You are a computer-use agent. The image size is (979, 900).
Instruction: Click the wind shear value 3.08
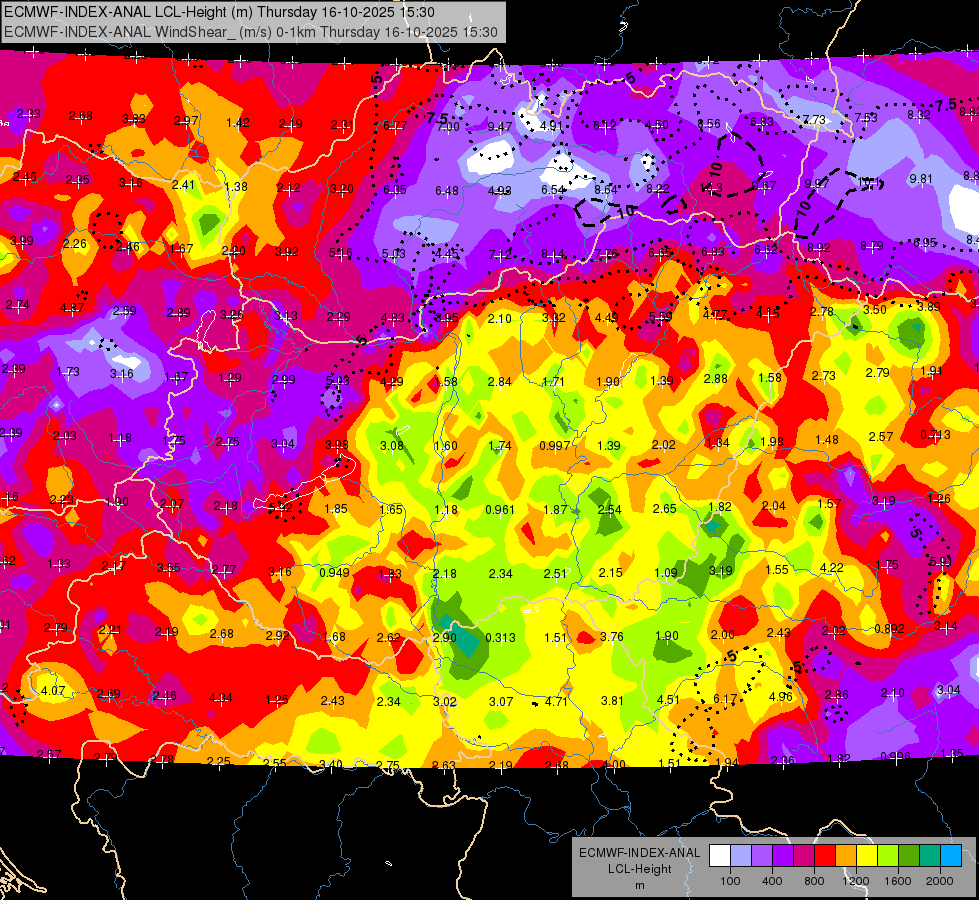[392, 445]
